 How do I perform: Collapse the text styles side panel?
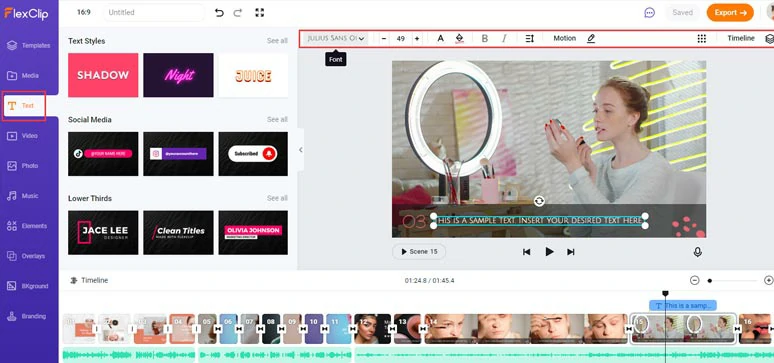(x=301, y=150)
